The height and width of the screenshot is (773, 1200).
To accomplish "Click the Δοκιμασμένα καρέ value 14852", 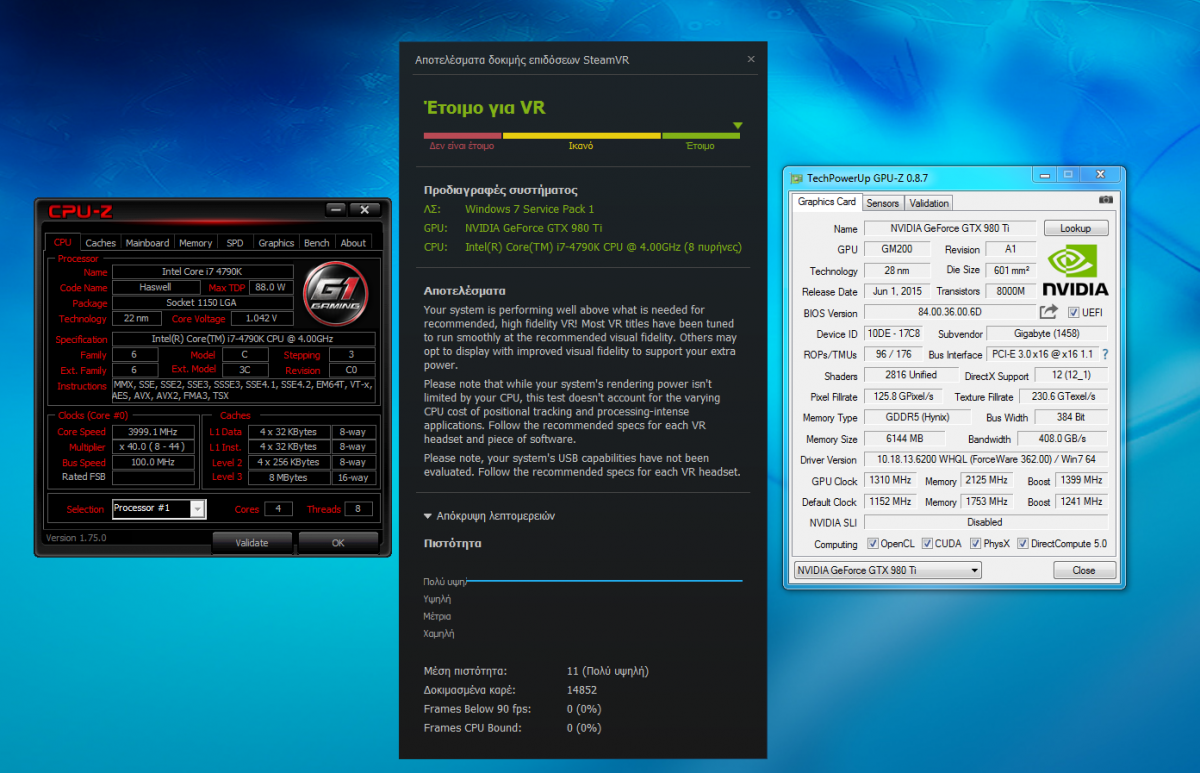I will (x=582, y=690).
